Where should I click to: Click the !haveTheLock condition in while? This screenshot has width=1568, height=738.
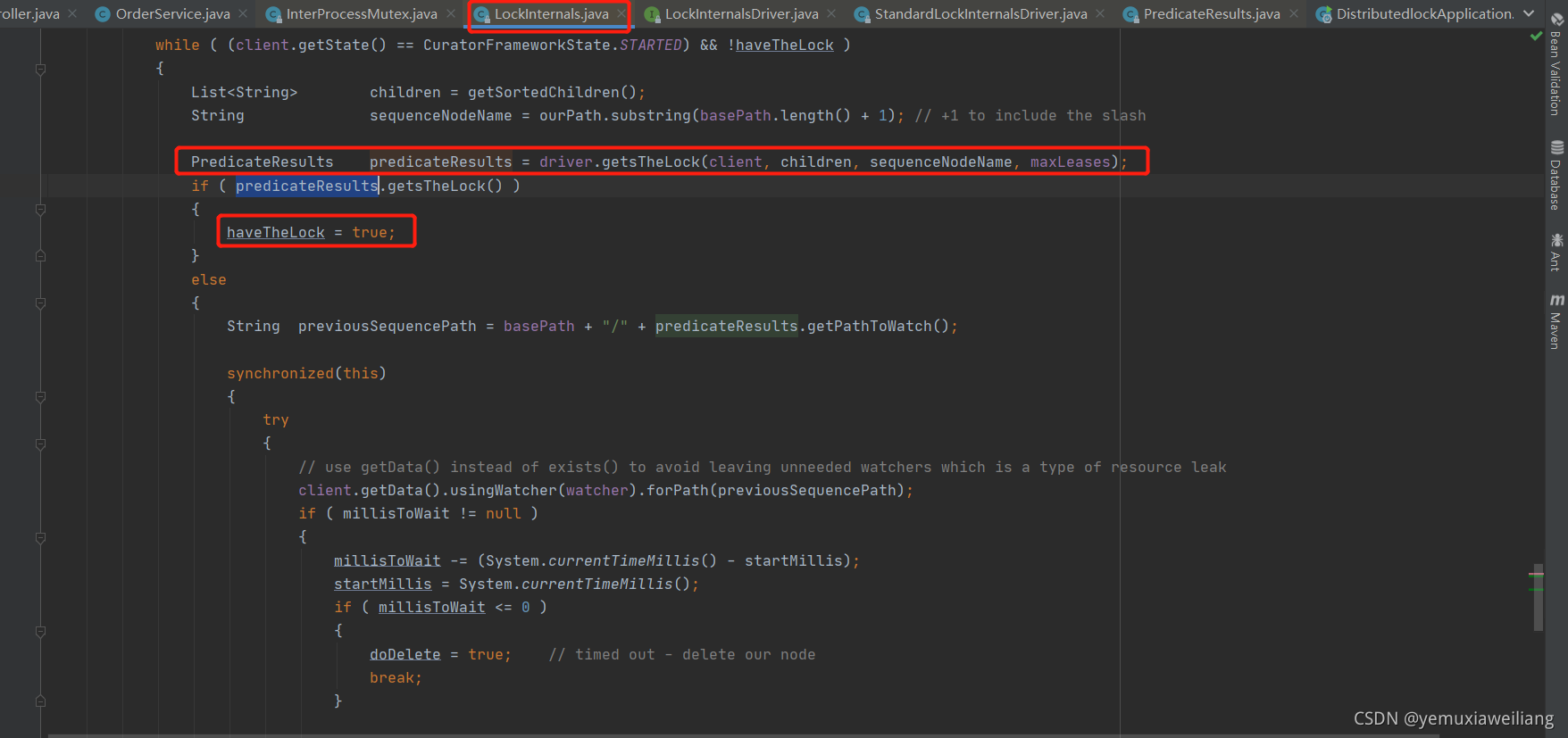pos(780,45)
